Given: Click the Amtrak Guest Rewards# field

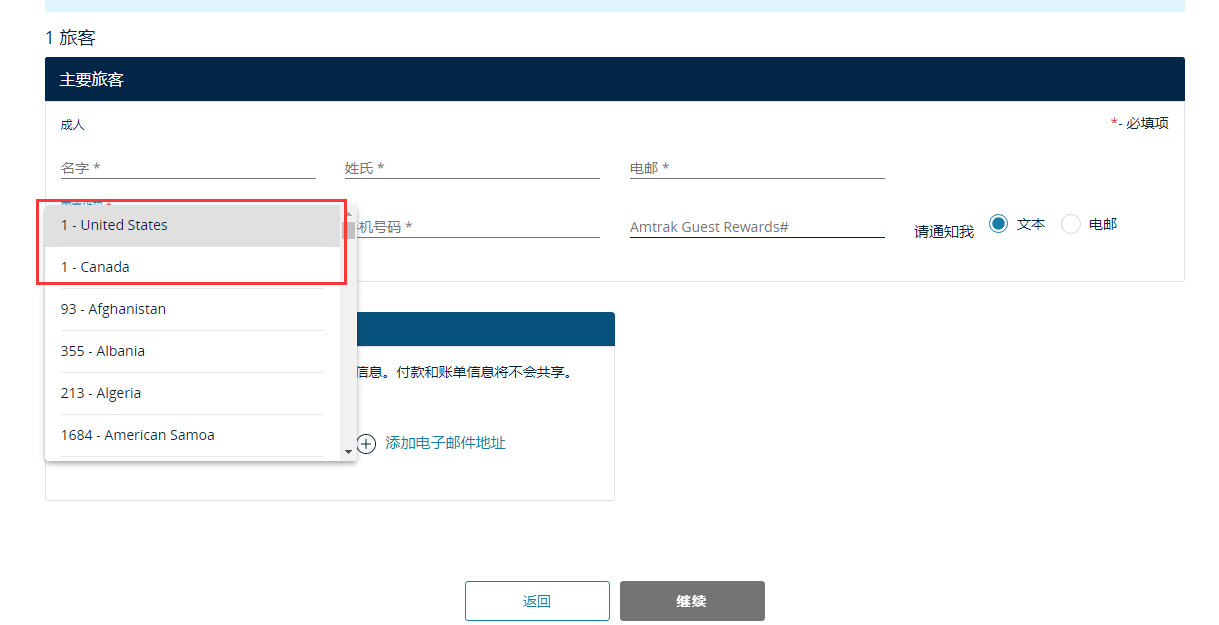Looking at the screenshot, I should (x=757, y=227).
